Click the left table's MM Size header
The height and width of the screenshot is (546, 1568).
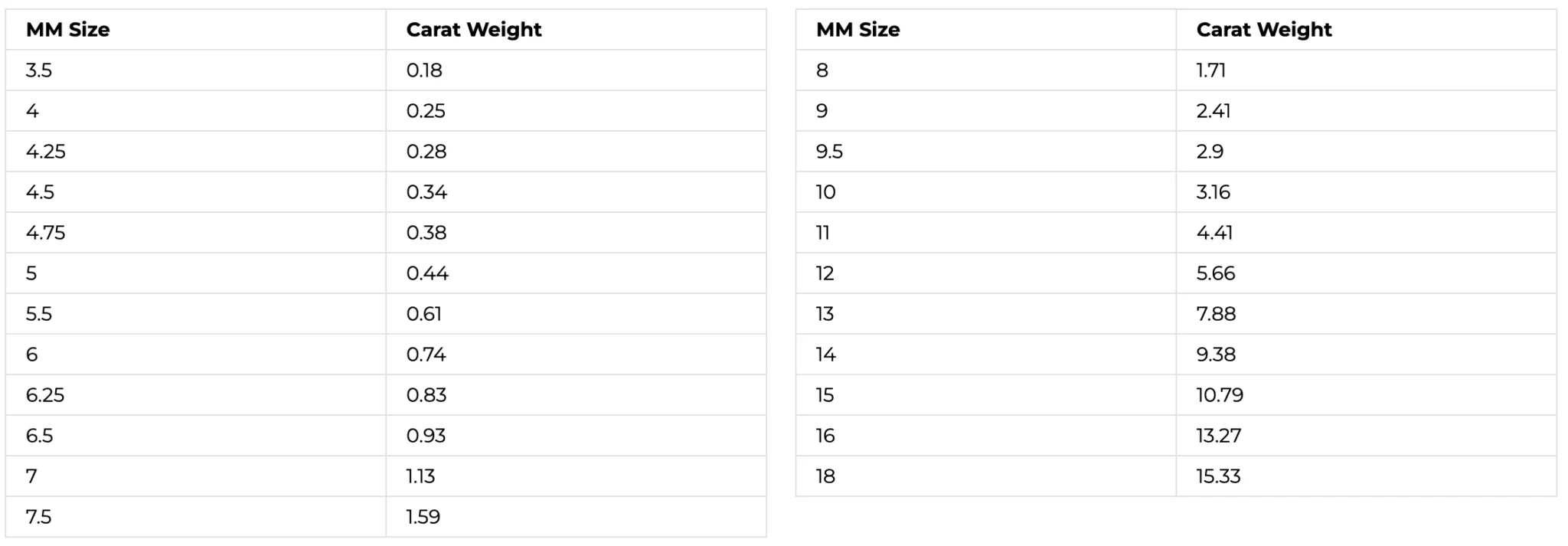pyautogui.click(x=67, y=30)
